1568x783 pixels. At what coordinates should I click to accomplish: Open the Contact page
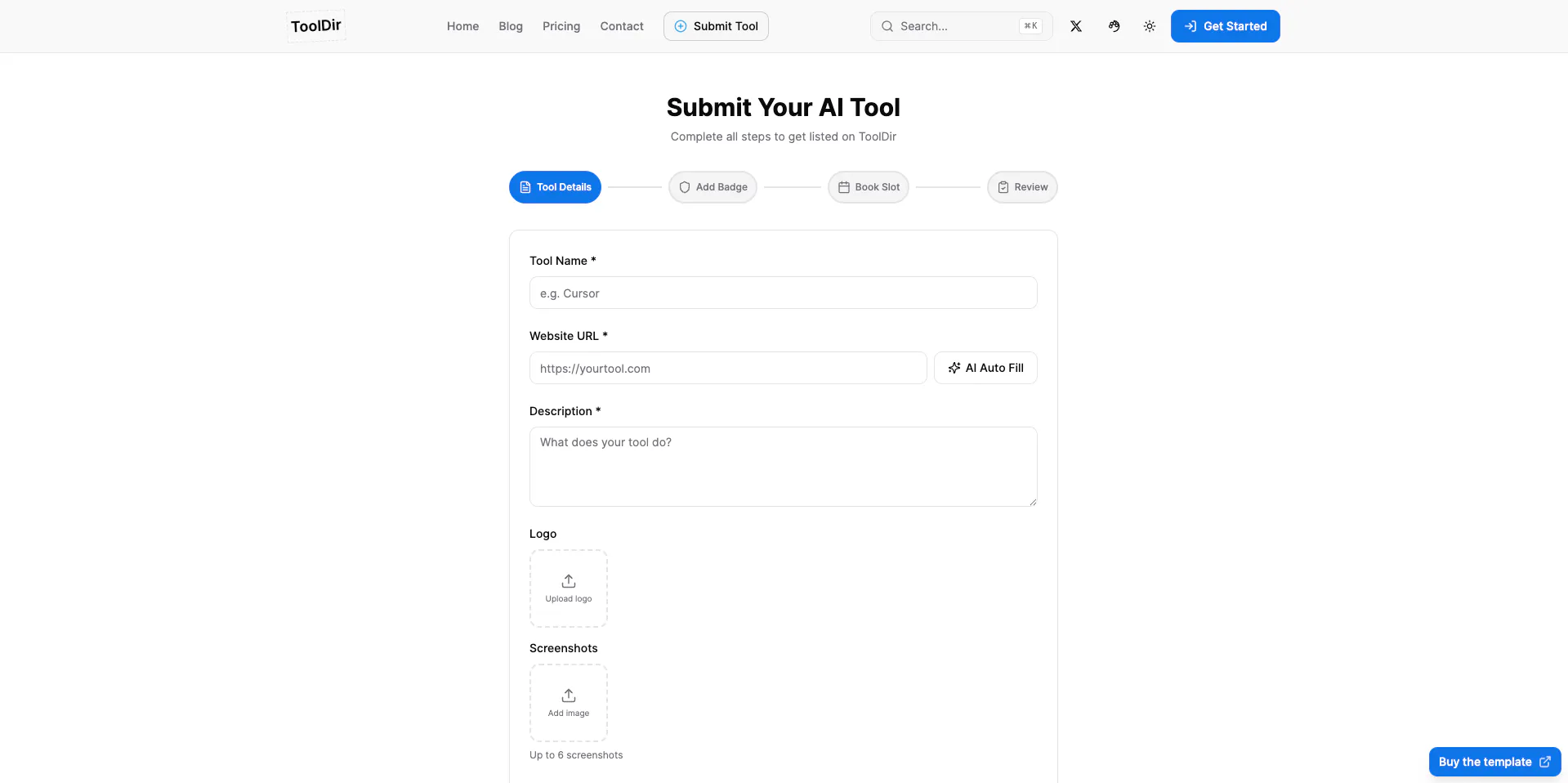click(x=622, y=26)
